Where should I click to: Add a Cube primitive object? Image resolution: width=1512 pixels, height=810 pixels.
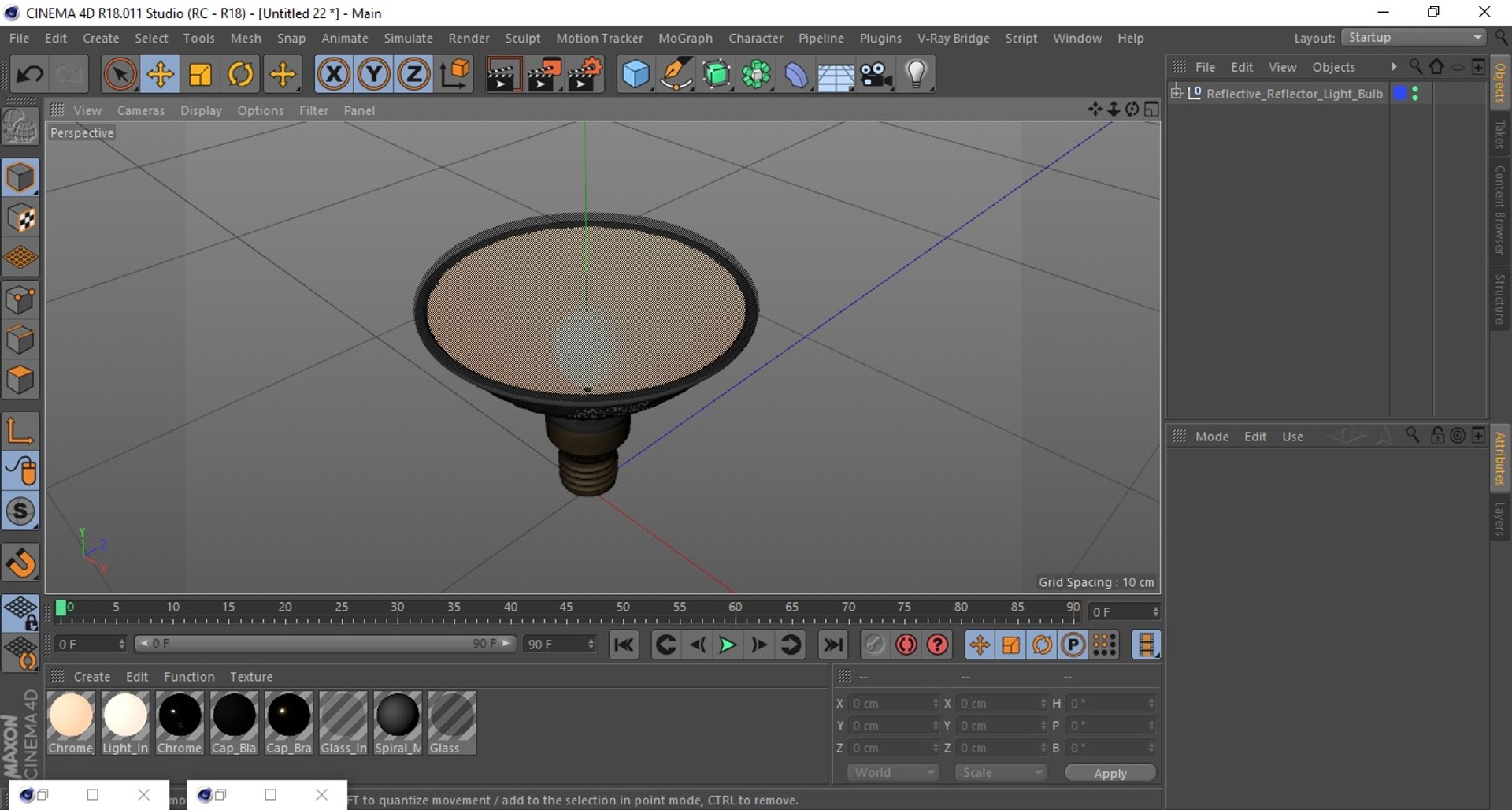coord(636,75)
